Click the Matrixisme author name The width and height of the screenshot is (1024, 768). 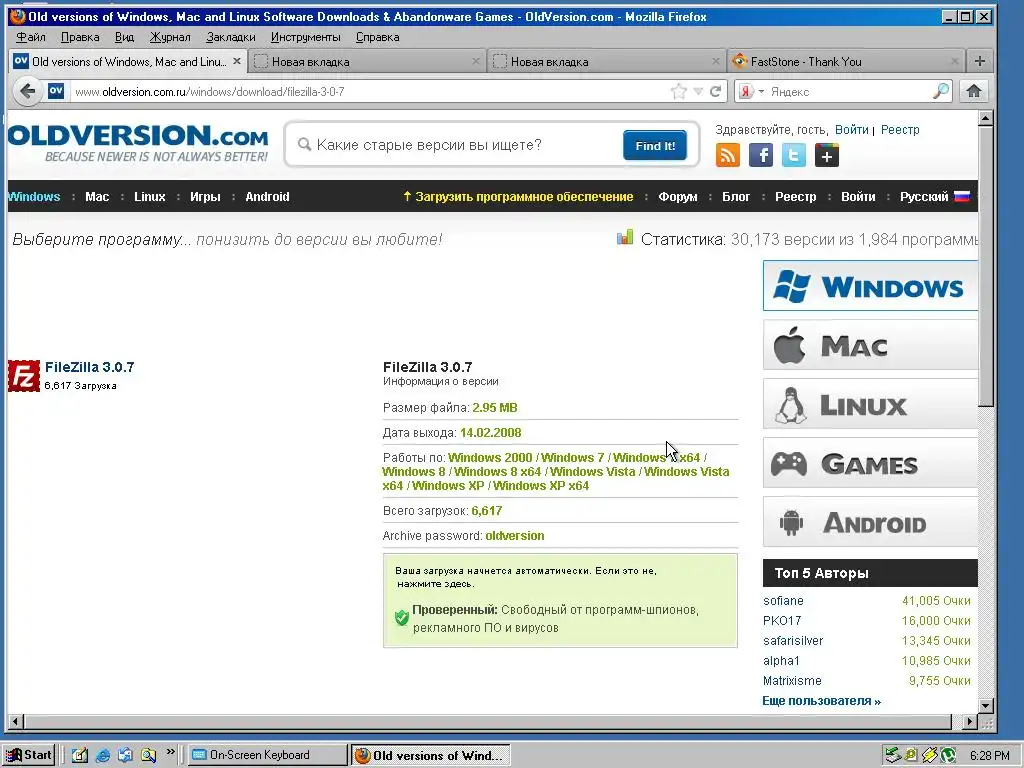[792, 680]
